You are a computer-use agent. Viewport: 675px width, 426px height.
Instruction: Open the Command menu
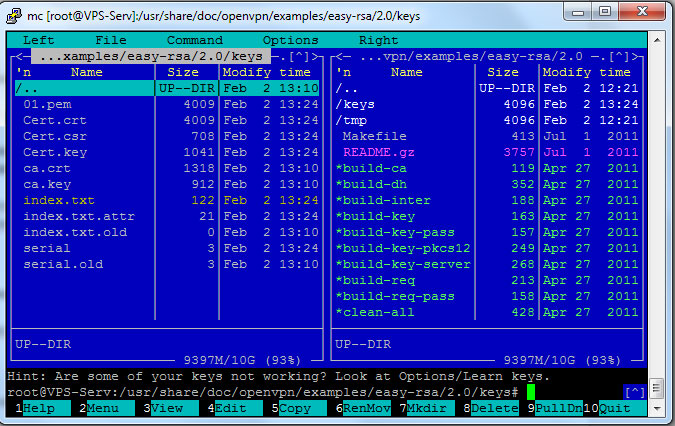click(194, 40)
